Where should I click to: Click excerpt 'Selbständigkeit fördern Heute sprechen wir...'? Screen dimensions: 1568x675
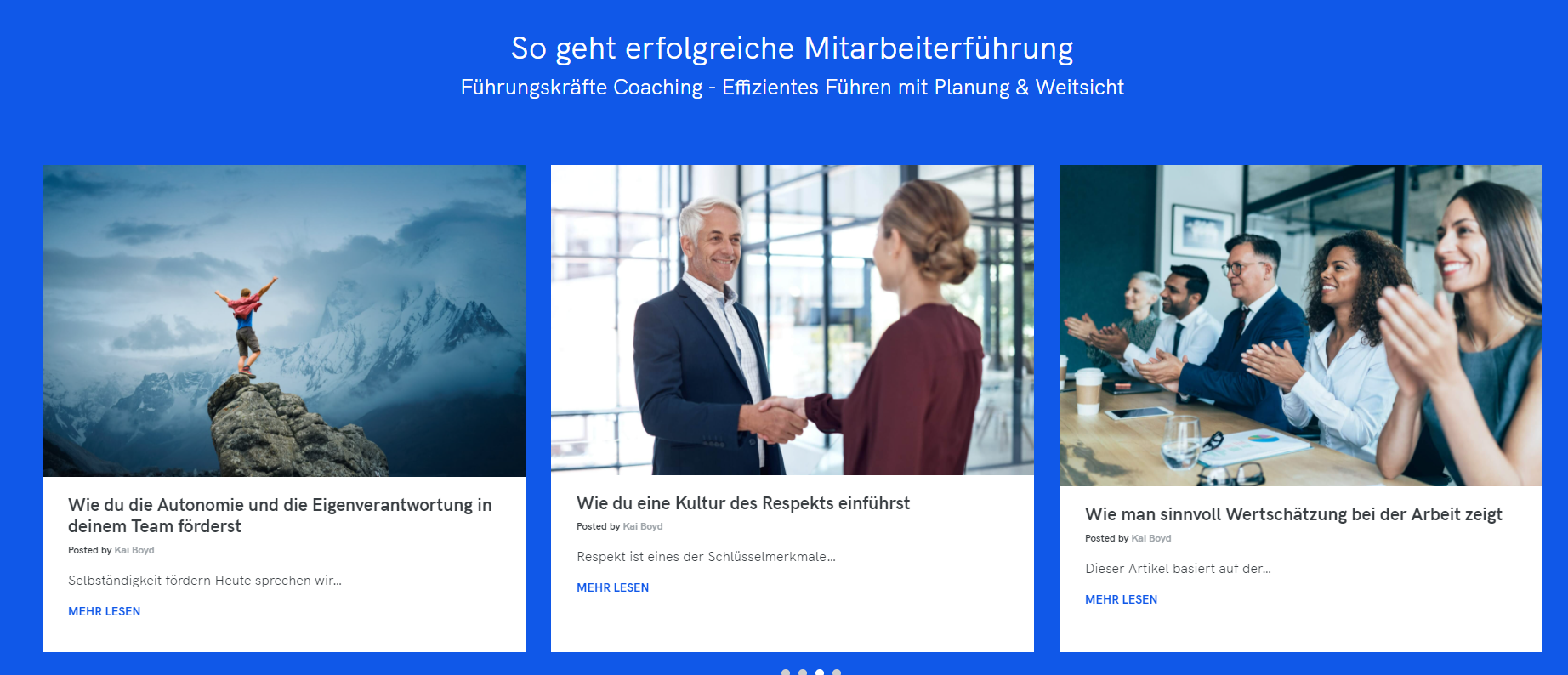pyautogui.click(x=205, y=581)
